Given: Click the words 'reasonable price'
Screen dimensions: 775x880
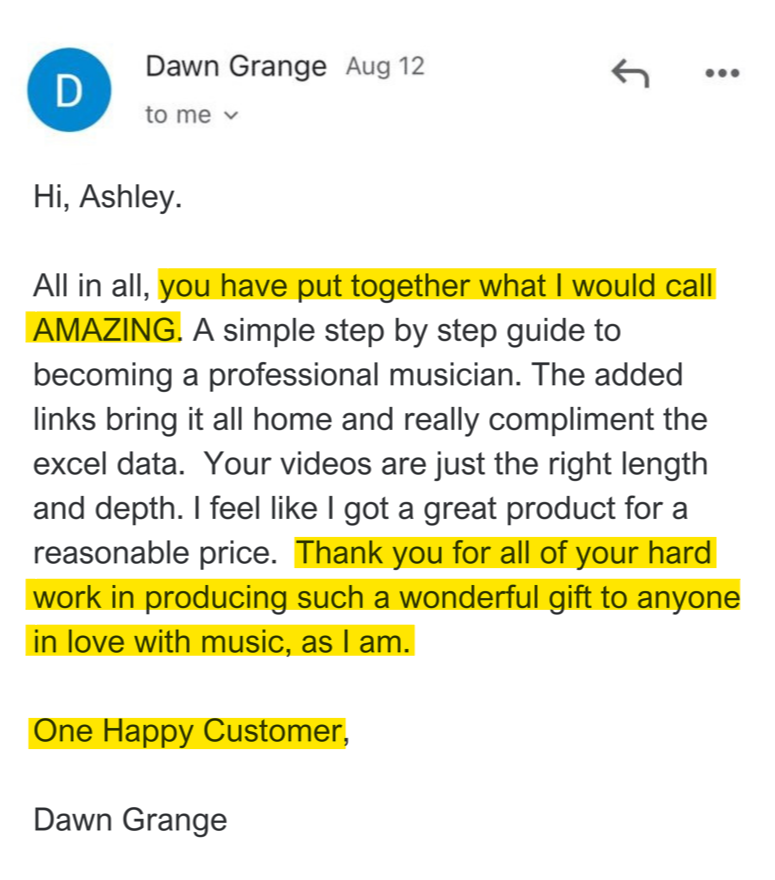Looking at the screenshot, I should tap(155, 553).
